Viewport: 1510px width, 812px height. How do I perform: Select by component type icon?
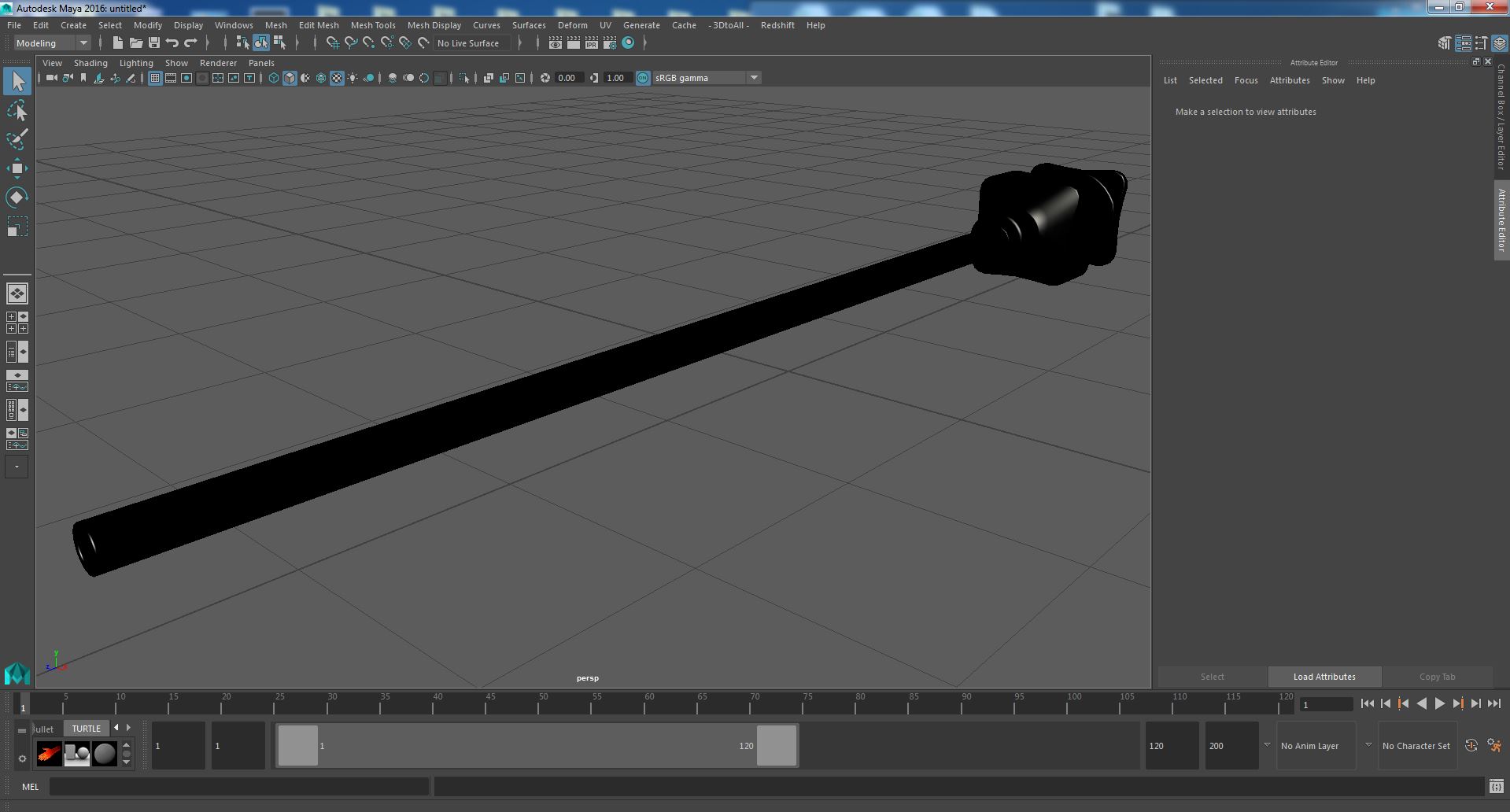(279, 43)
